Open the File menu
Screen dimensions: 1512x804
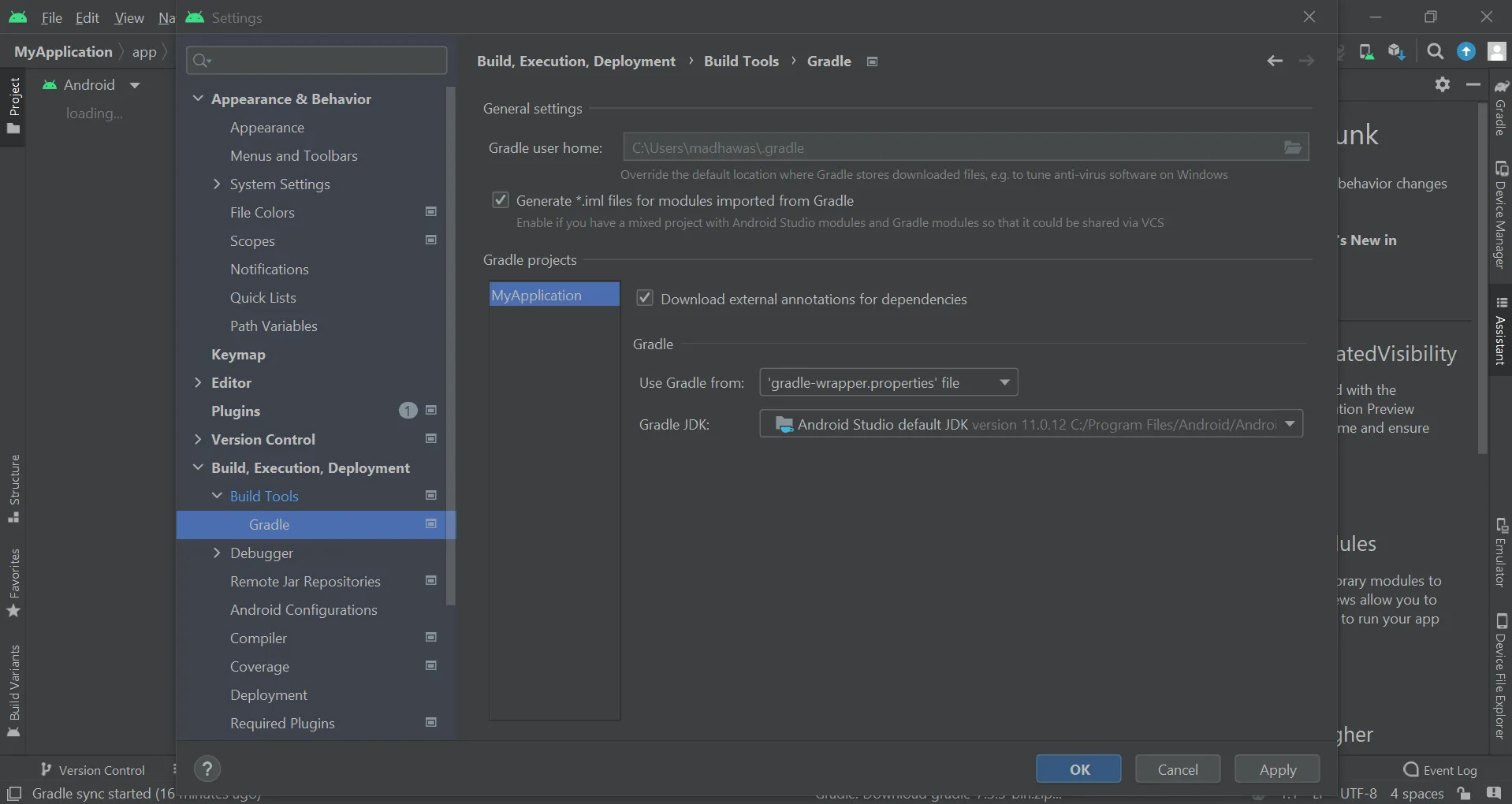pyautogui.click(x=51, y=17)
